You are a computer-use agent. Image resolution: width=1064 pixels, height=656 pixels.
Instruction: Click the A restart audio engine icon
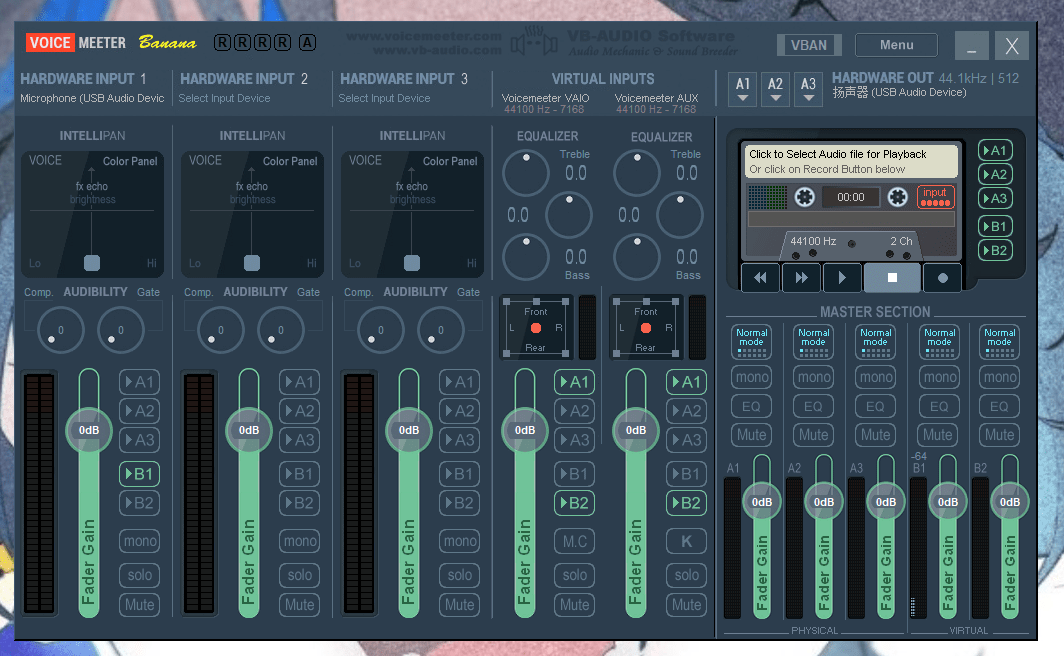point(307,43)
